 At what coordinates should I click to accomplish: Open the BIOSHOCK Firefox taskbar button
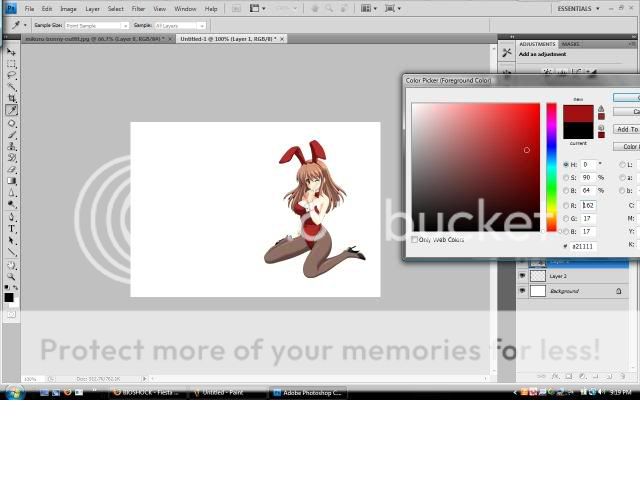145,393
